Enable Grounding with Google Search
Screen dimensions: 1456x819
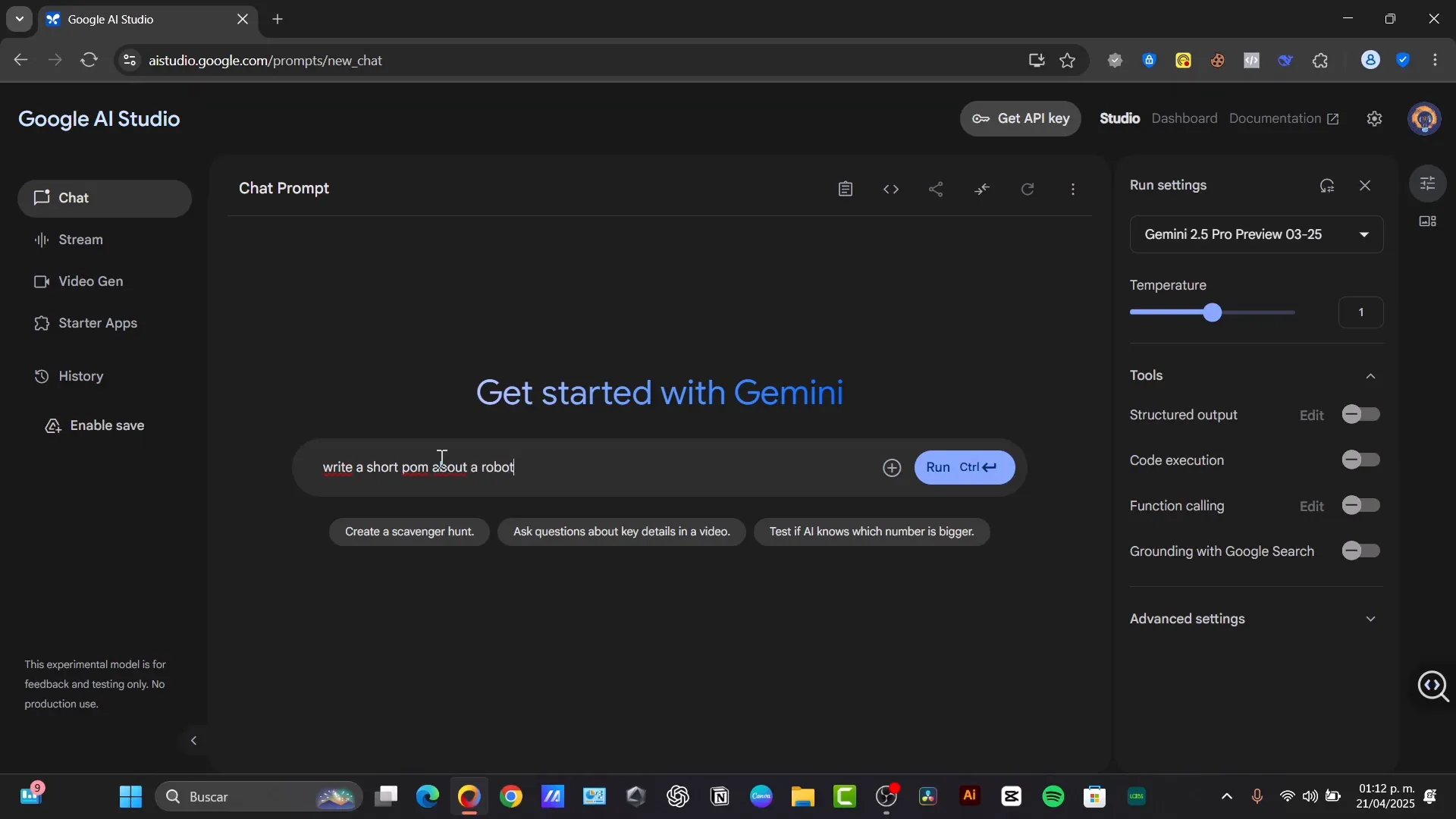[x=1360, y=551]
